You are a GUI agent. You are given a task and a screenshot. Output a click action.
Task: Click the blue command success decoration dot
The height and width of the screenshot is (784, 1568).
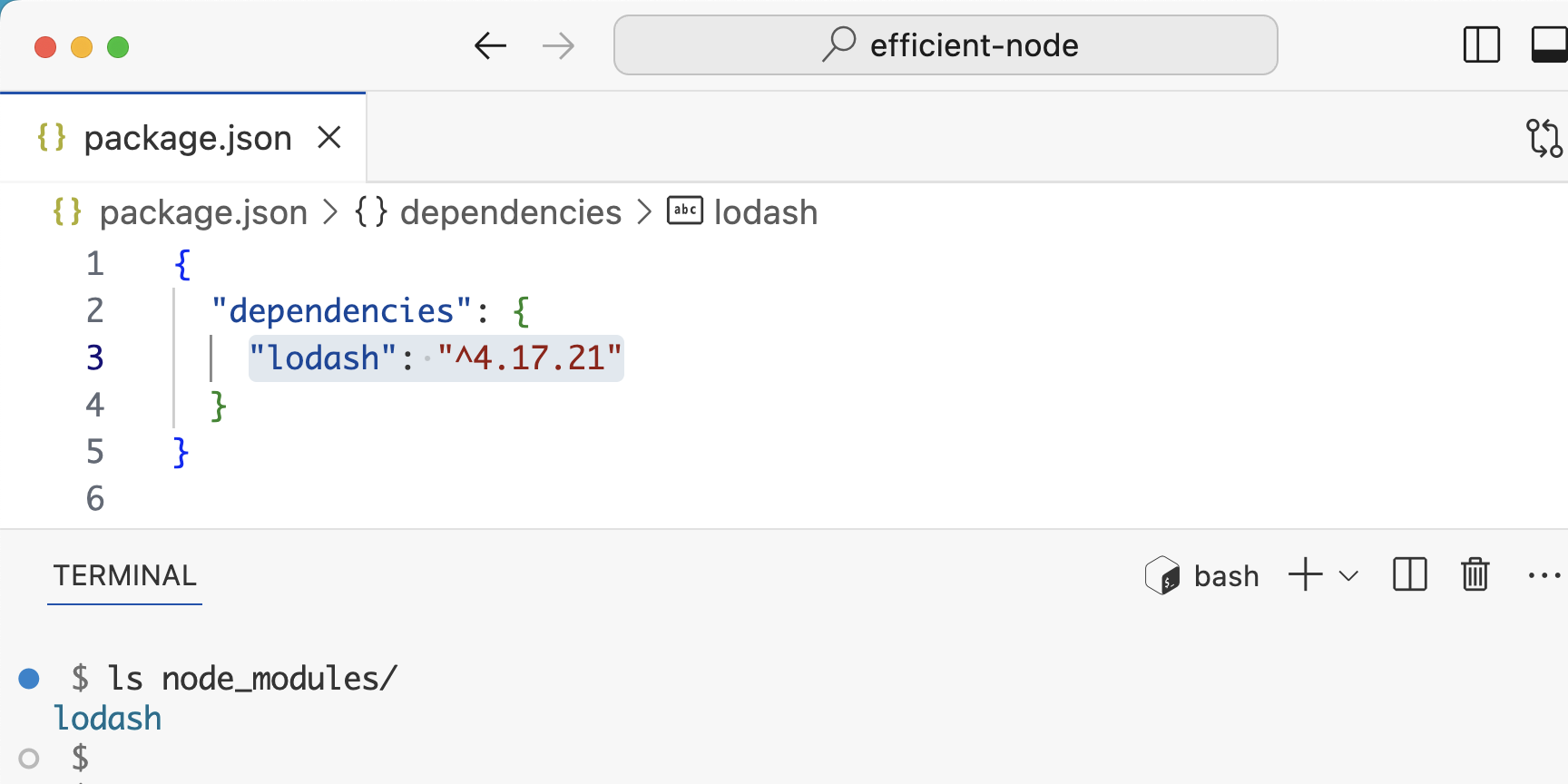point(29,678)
